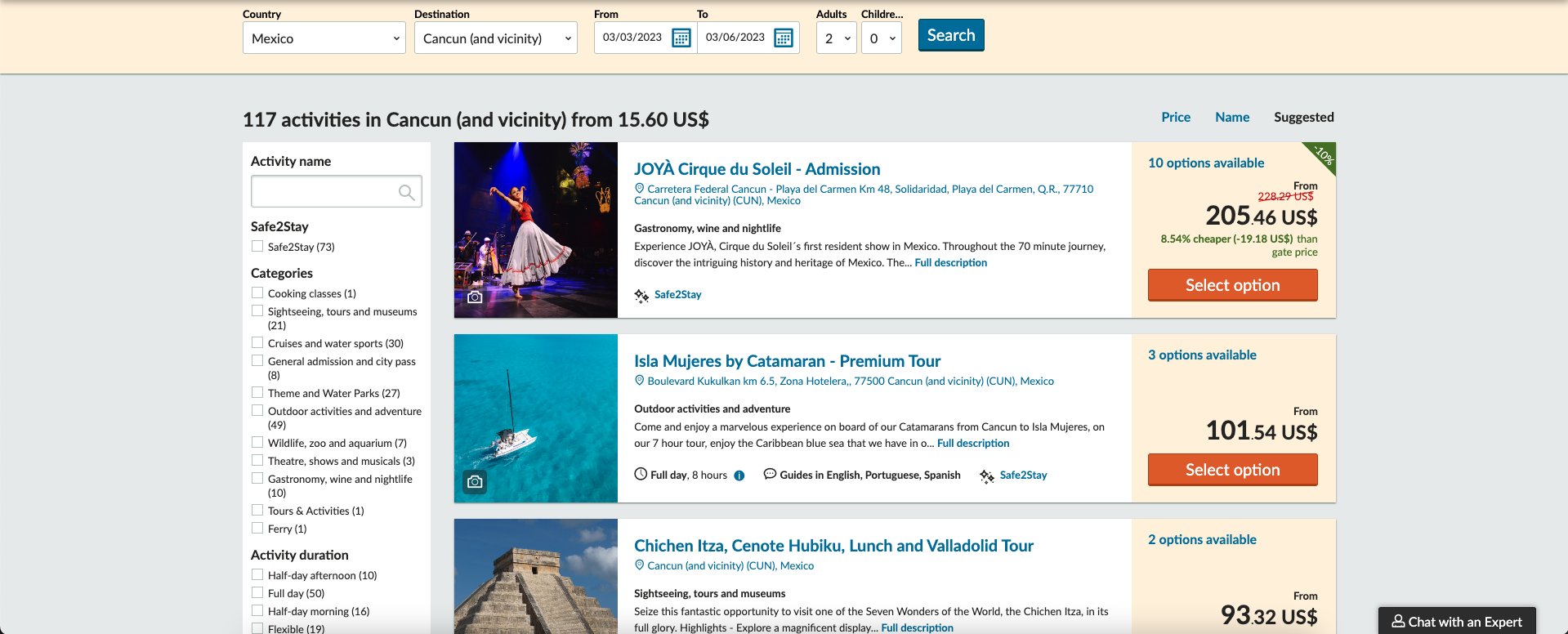Viewport: 1568px width, 634px height.
Task: Select the Ferry (1) category checkbox
Action: [x=257, y=528]
